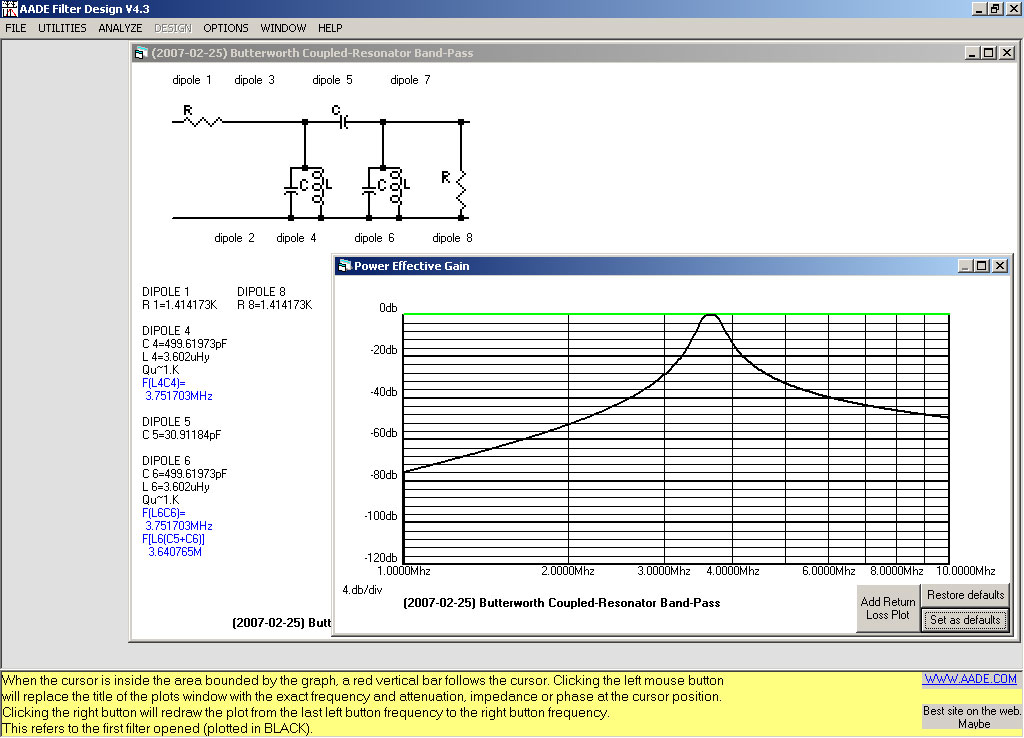This screenshot has width=1024, height=738.
Task: Click the peak of the gain curve
Action: (x=711, y=315)
